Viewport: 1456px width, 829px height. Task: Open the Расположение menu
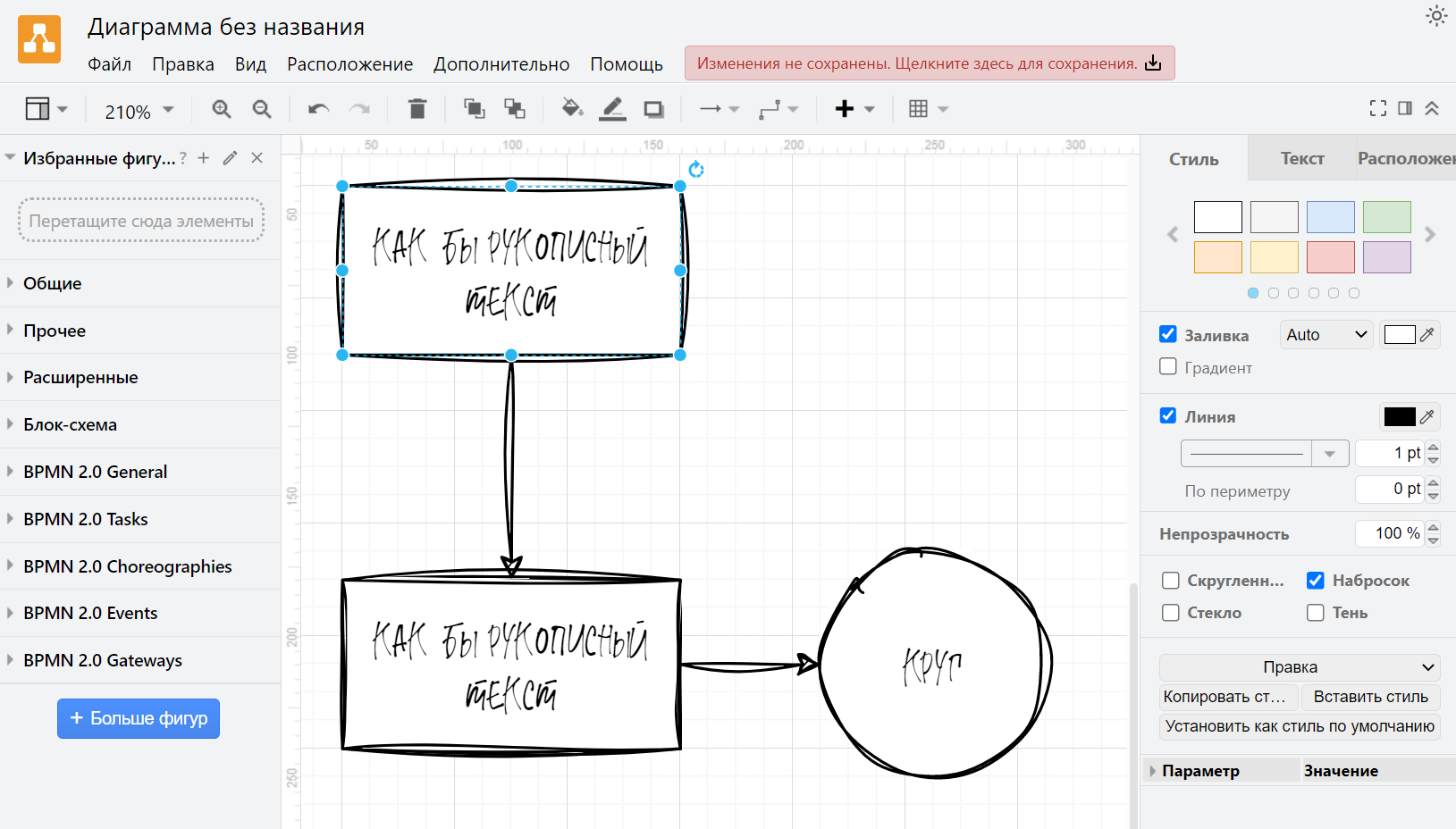point(349,64)
